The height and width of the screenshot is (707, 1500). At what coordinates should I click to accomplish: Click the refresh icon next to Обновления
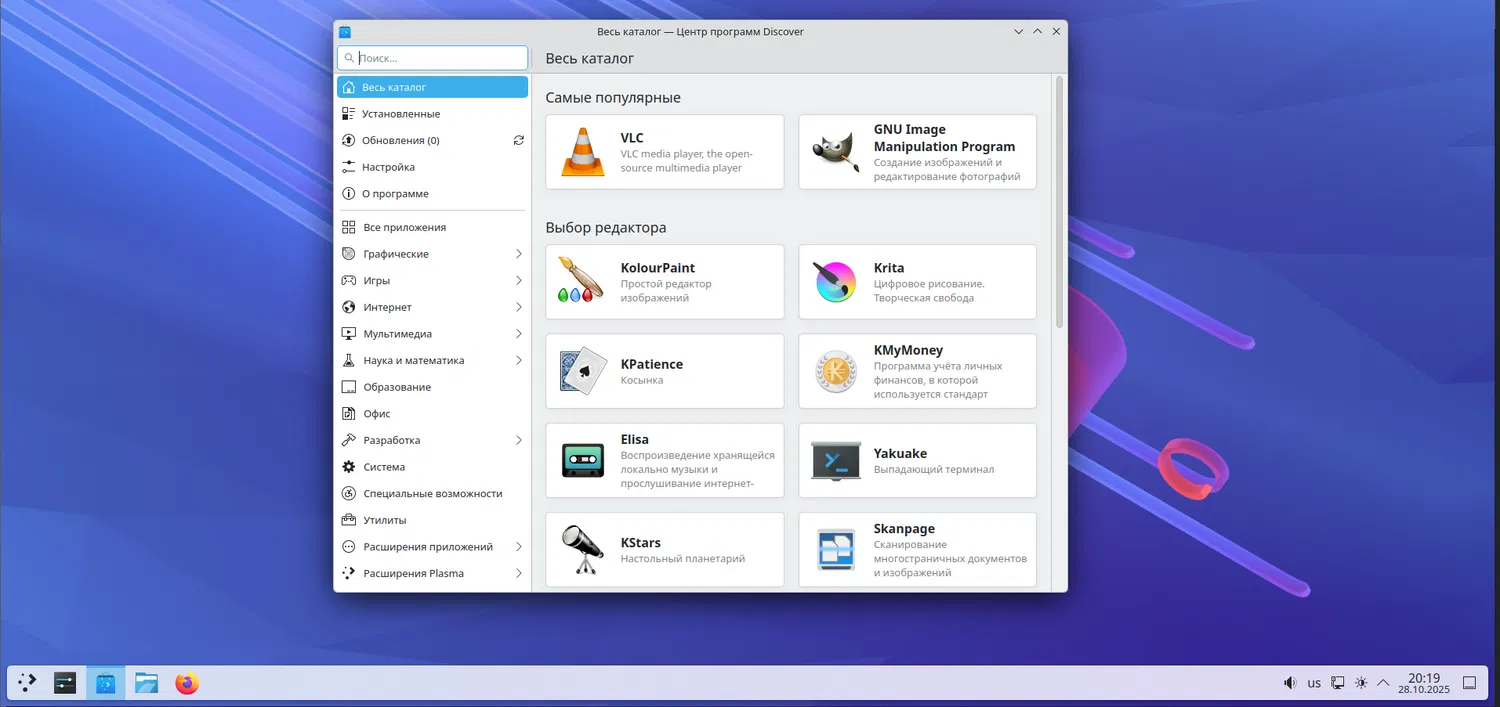pyautogui.click(x=518, y=141)
